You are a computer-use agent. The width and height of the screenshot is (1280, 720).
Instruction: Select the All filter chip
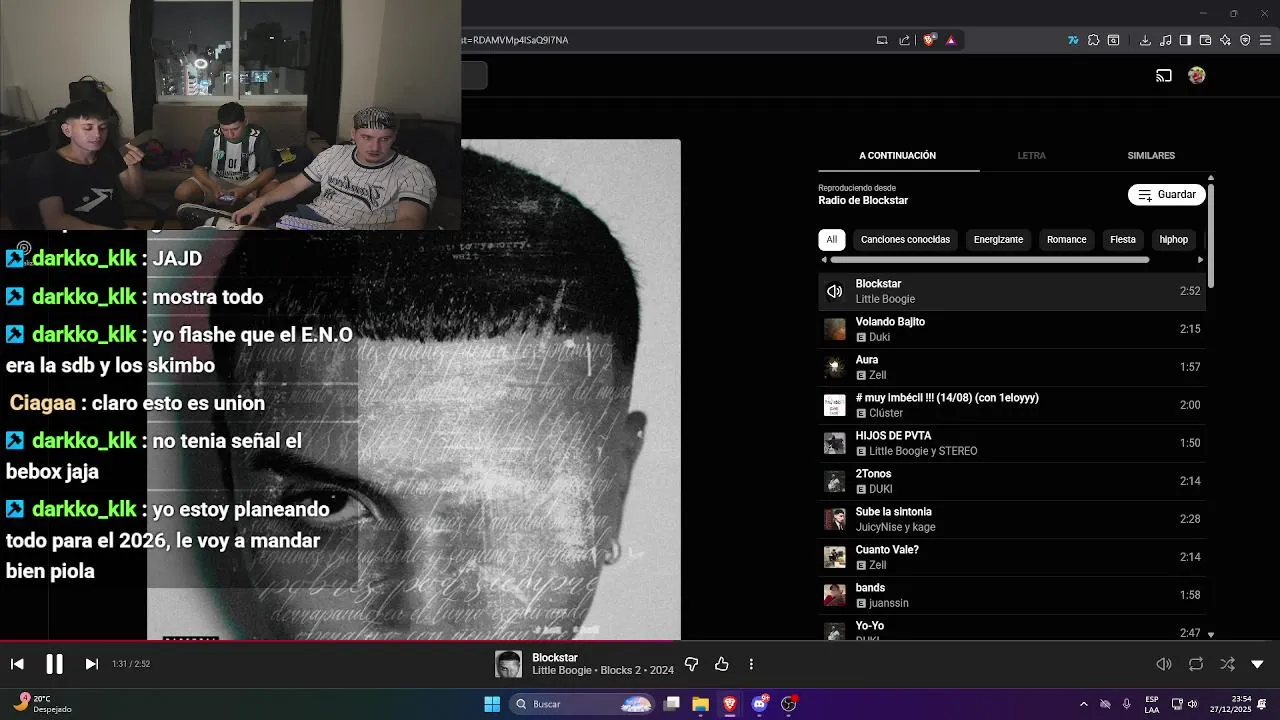click(x=831, y=240)
